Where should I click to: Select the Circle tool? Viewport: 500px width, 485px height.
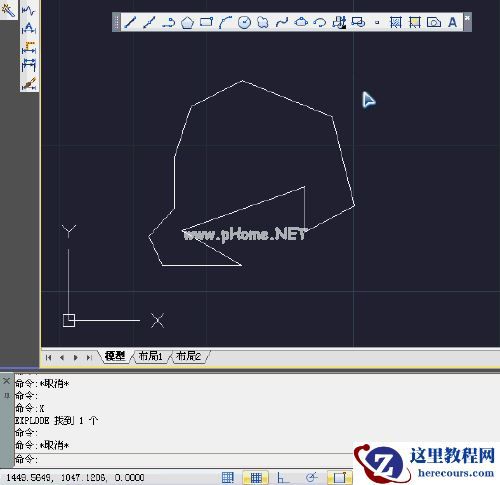coord(244,22)
